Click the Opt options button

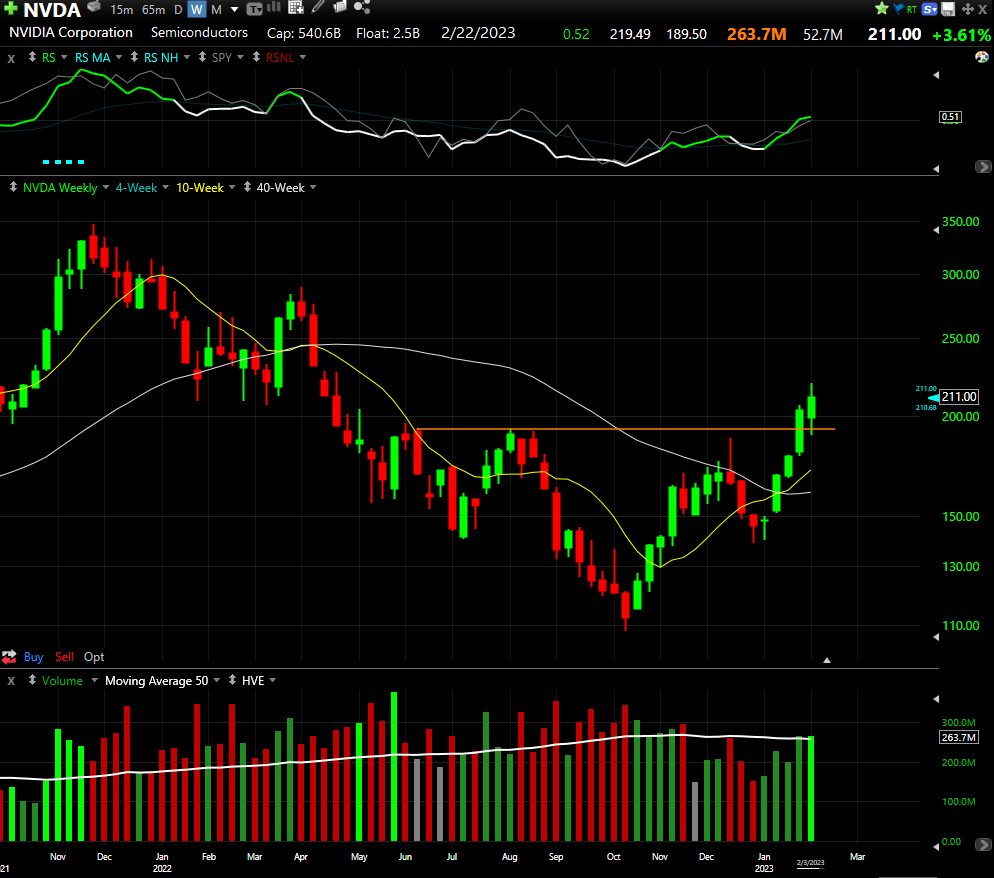tap(94, 657)
